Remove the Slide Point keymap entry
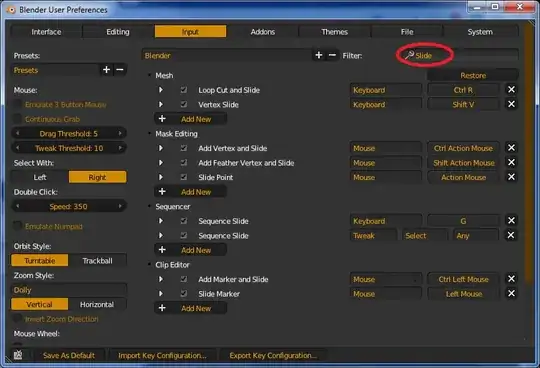Image resolution: width=540 pixels, height=368 pixels. pyautogui.click(x=511, y=177)
